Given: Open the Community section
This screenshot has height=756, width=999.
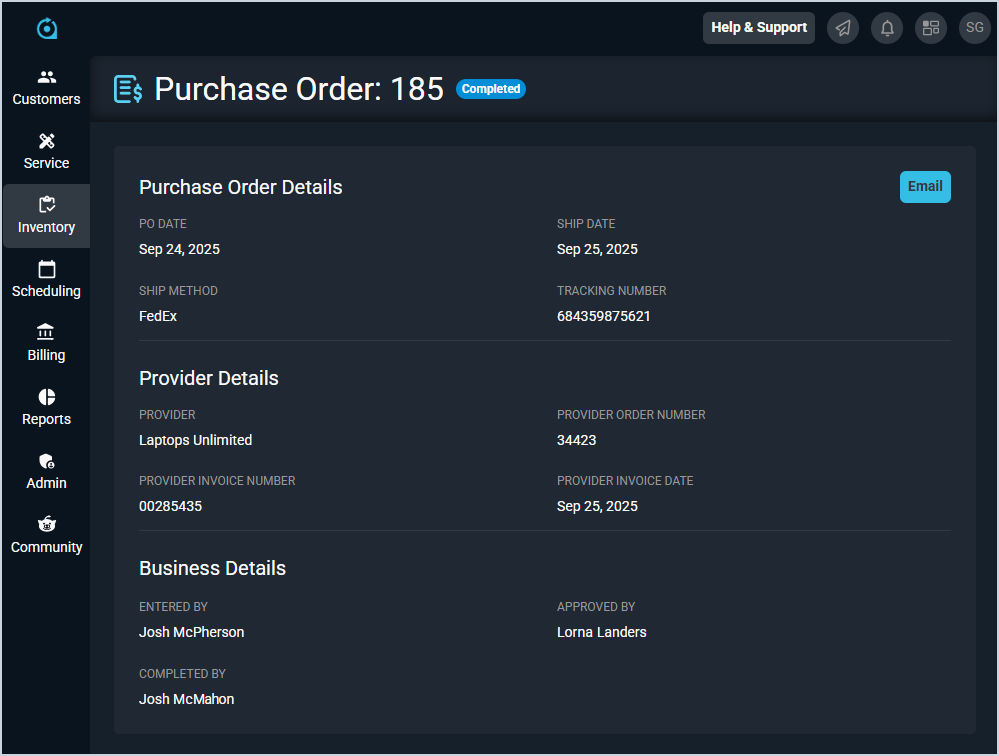Looking at the screenshot, I should point(46,535).
